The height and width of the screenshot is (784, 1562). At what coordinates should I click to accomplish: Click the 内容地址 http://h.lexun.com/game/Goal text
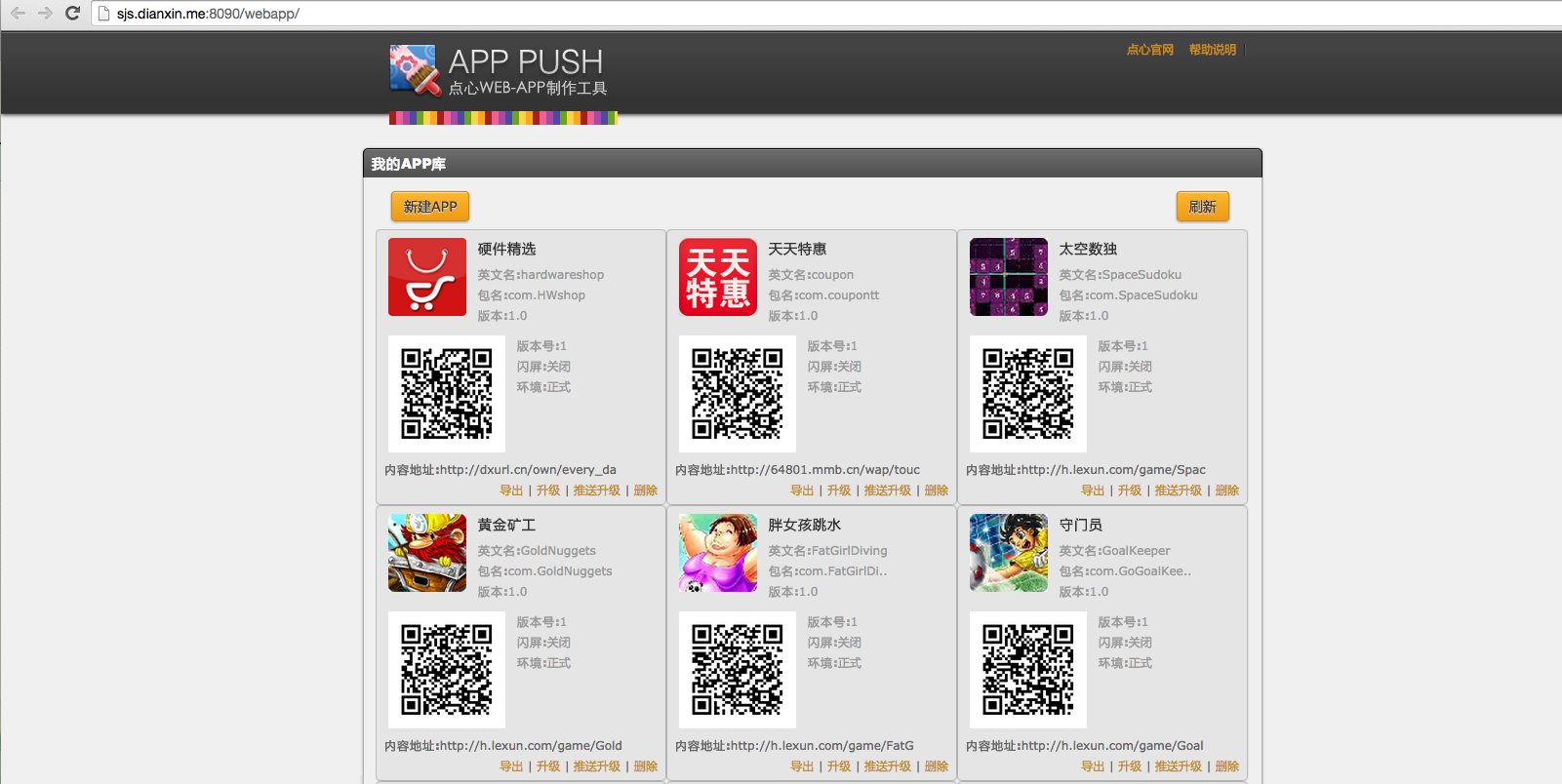(x=1085, y=746)
